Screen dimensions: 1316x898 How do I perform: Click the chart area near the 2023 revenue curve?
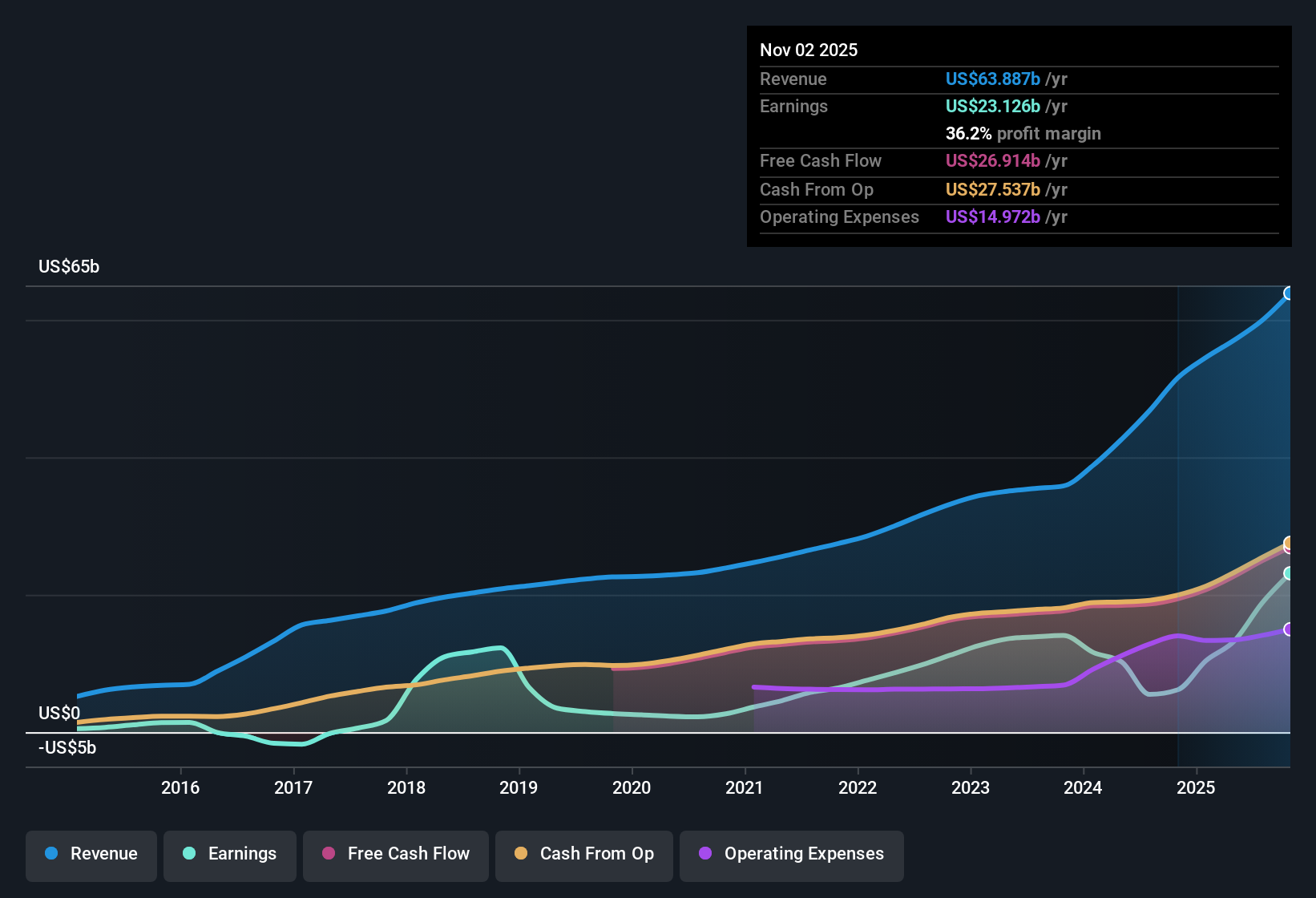coord(971,496)
